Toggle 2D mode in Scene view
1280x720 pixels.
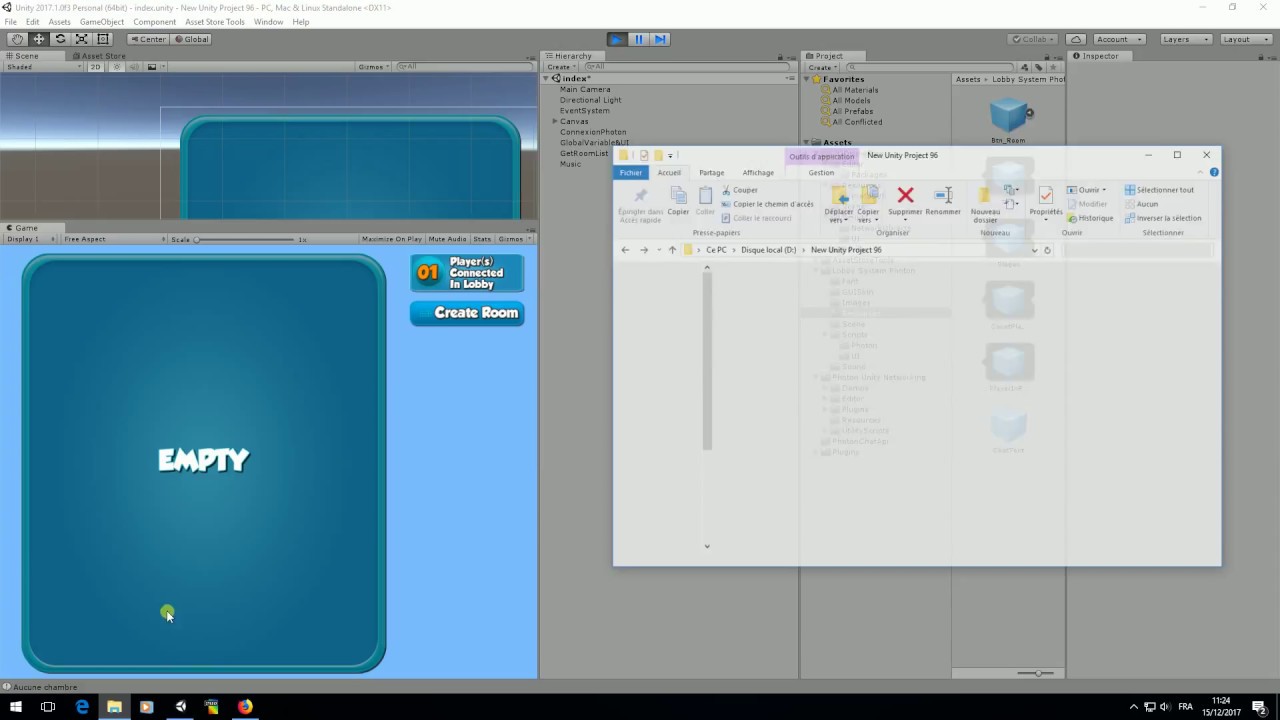[x=96, y=67]
